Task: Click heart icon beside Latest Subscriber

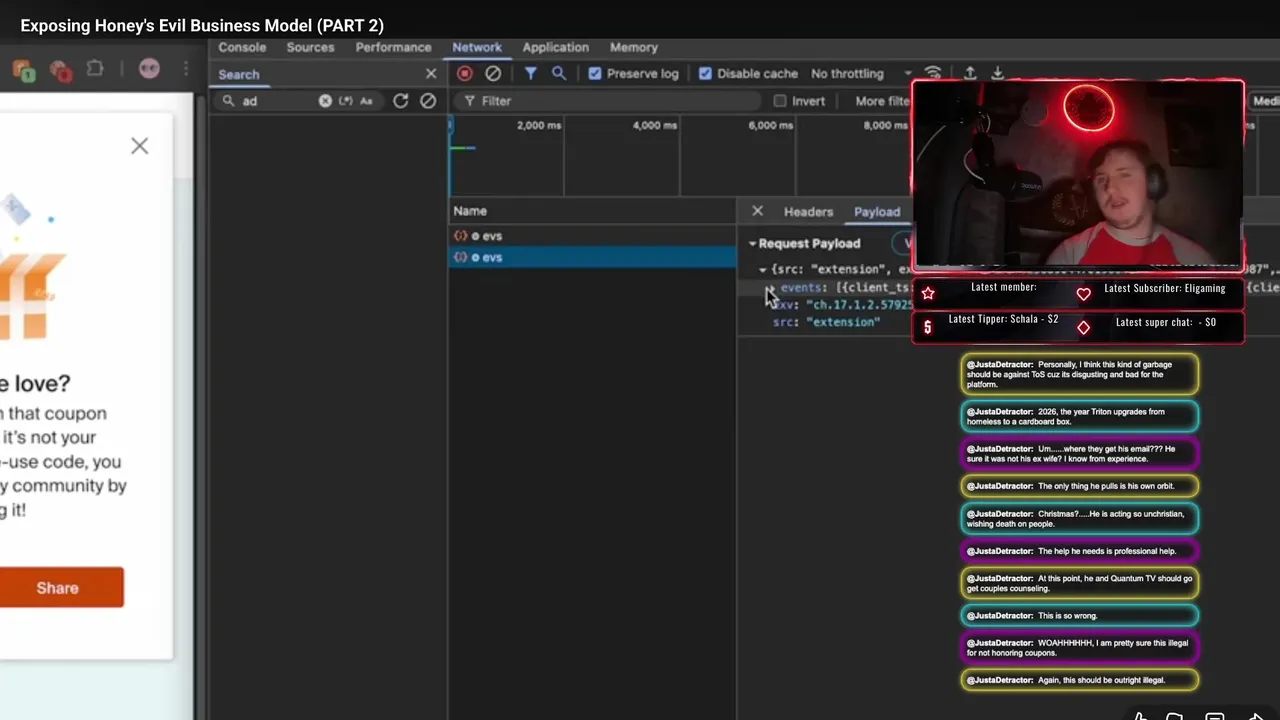Action: (1084, 293)
